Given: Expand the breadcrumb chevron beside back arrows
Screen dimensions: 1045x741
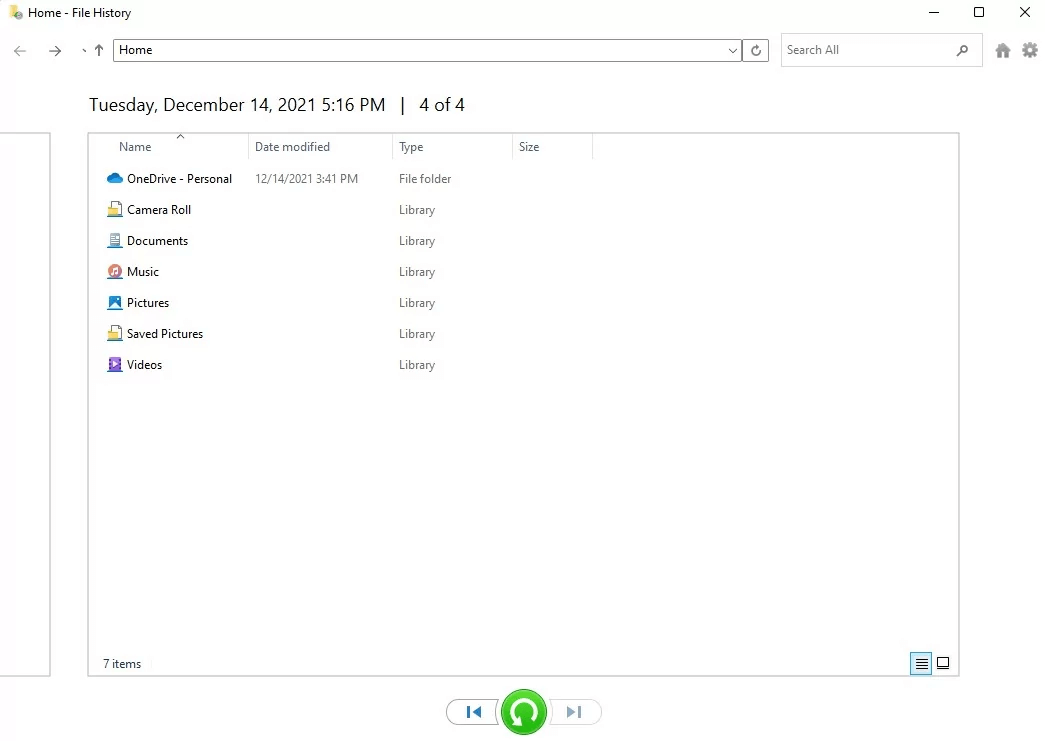Looking at the screenshot, I should tap(83, 49).
